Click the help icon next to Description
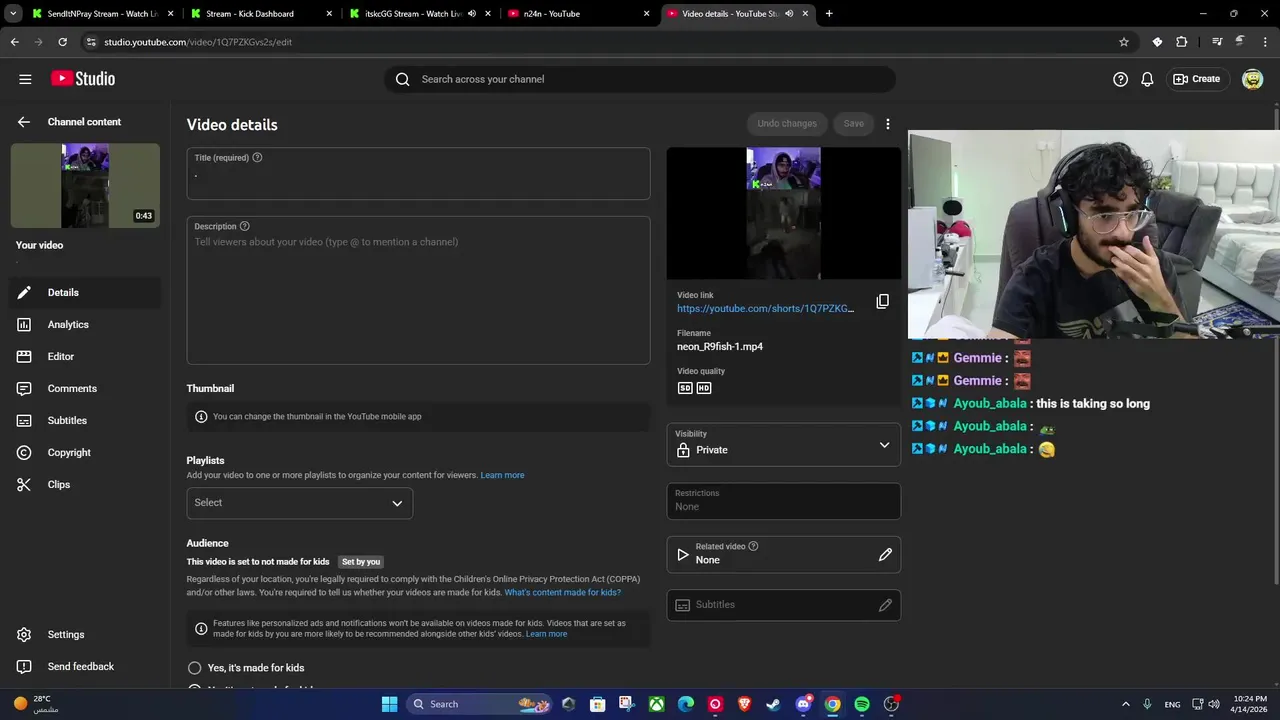Viewport: 1280px width, 720px height. (x=245, y=227)
